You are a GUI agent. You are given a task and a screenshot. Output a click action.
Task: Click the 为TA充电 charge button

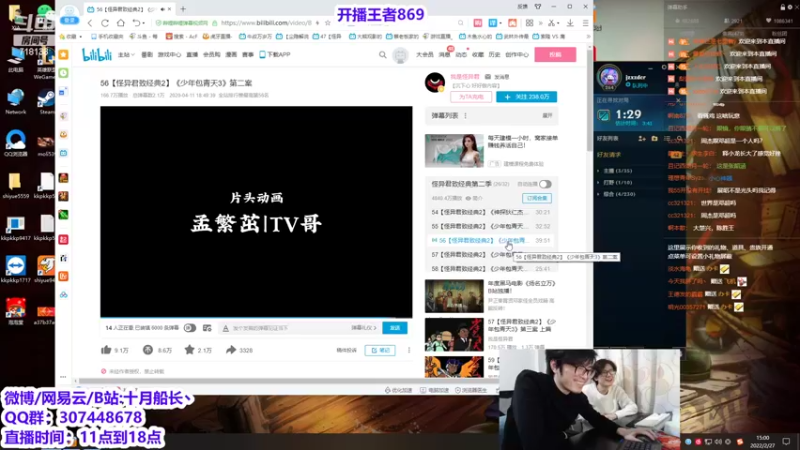[471, 97]
